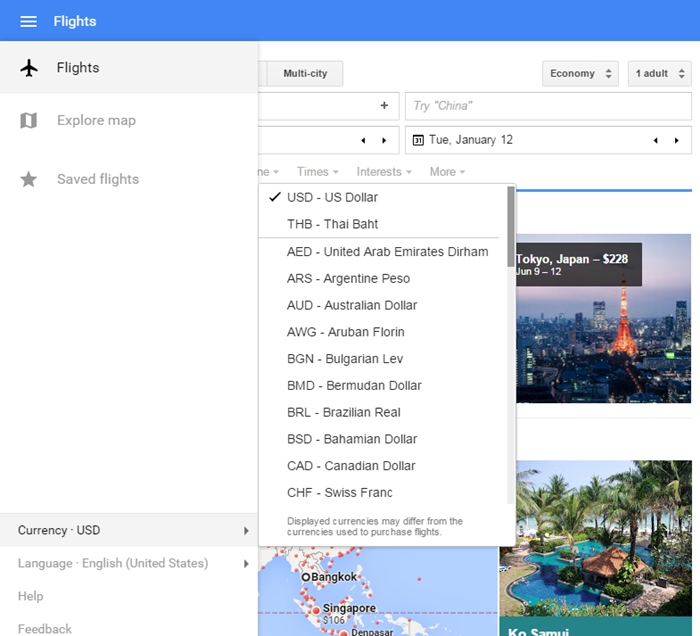Expand the Interests filter dropdown
Screen dimensions: 700x636
[384, 172]
